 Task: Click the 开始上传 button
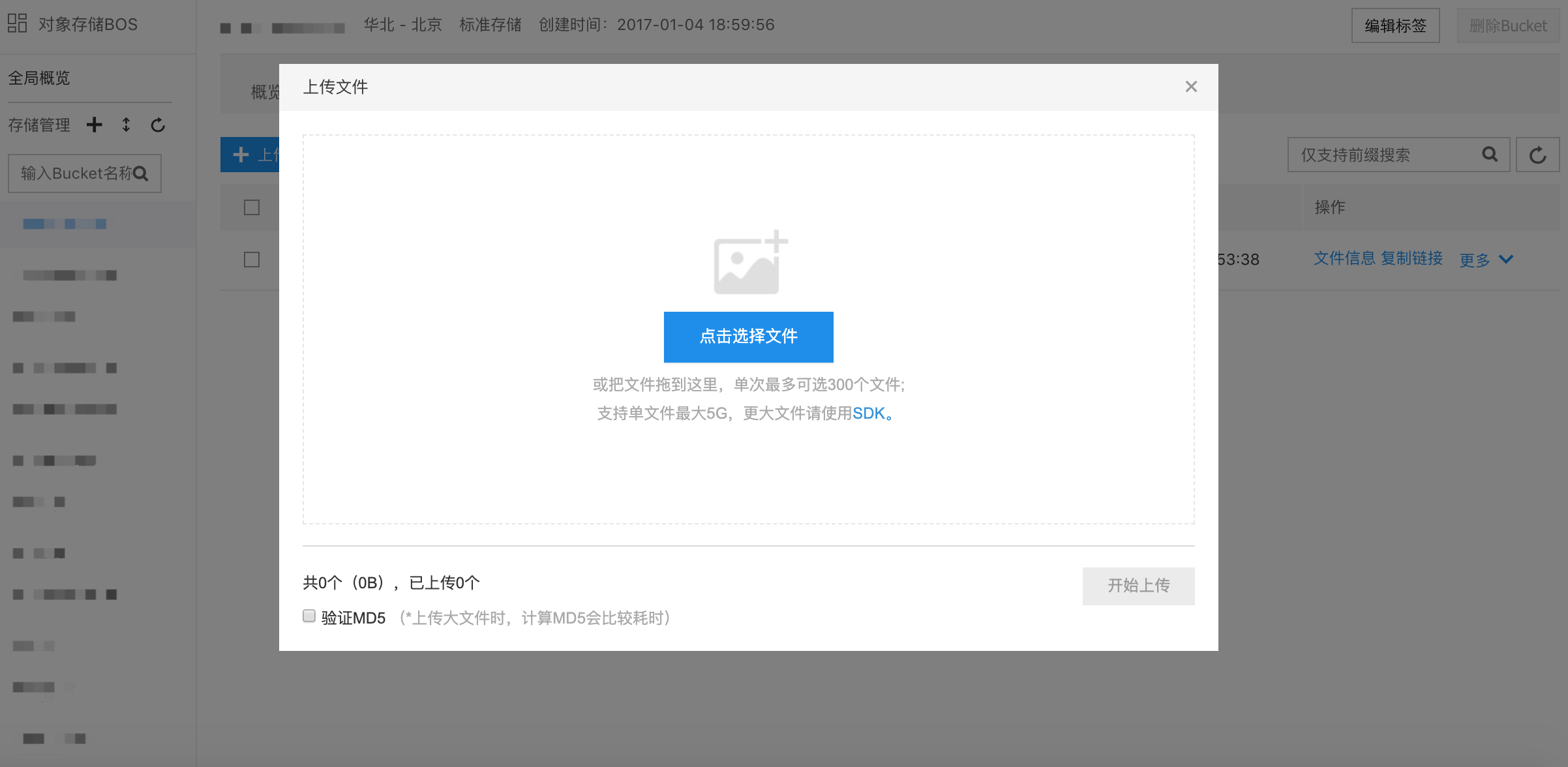1138,586
